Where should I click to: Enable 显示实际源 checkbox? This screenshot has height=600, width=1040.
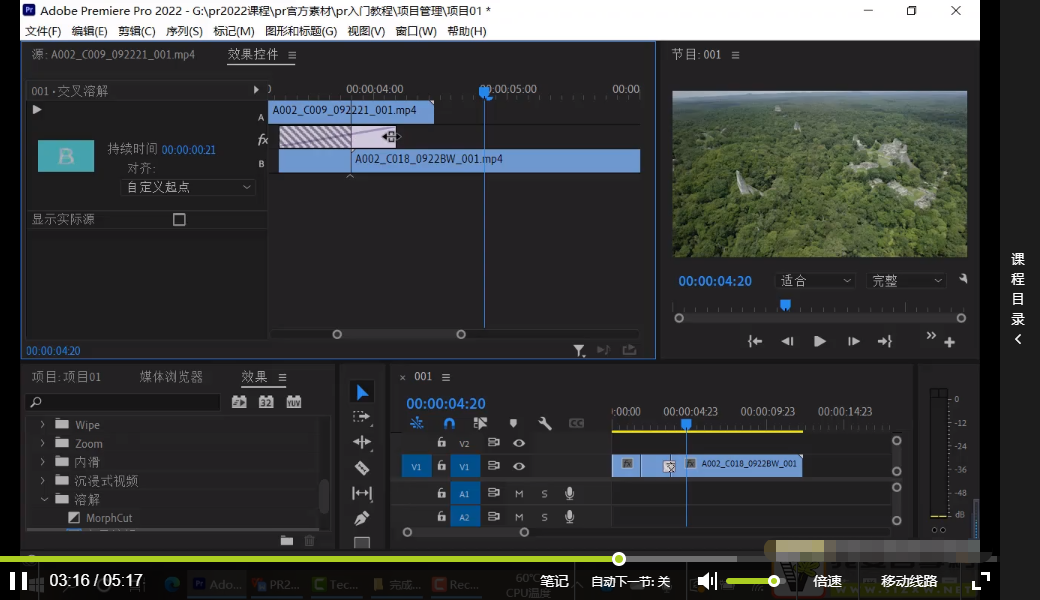pos(179,219)
